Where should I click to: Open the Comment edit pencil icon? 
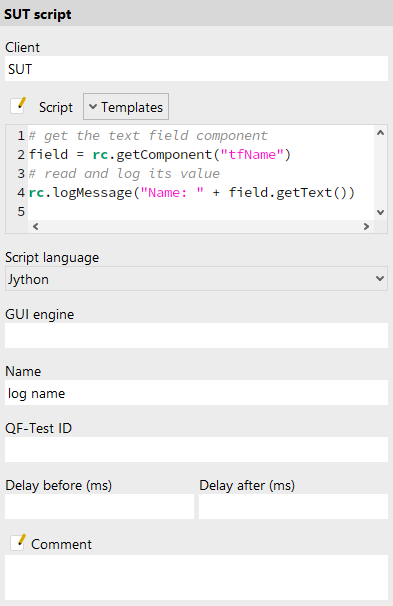pos(18,543)
